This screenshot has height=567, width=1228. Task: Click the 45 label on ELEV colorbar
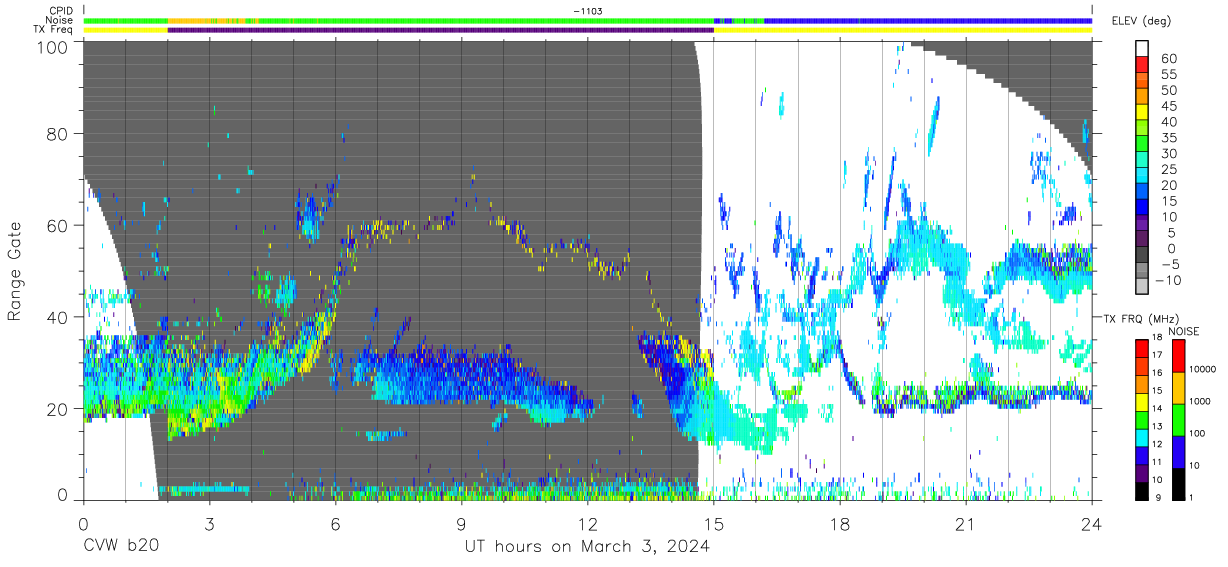tap(1167, 106)
